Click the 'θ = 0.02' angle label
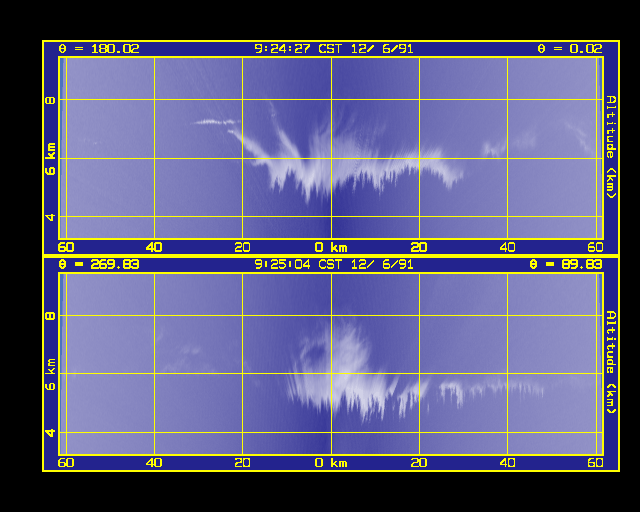640x512 pixels. 570,49
